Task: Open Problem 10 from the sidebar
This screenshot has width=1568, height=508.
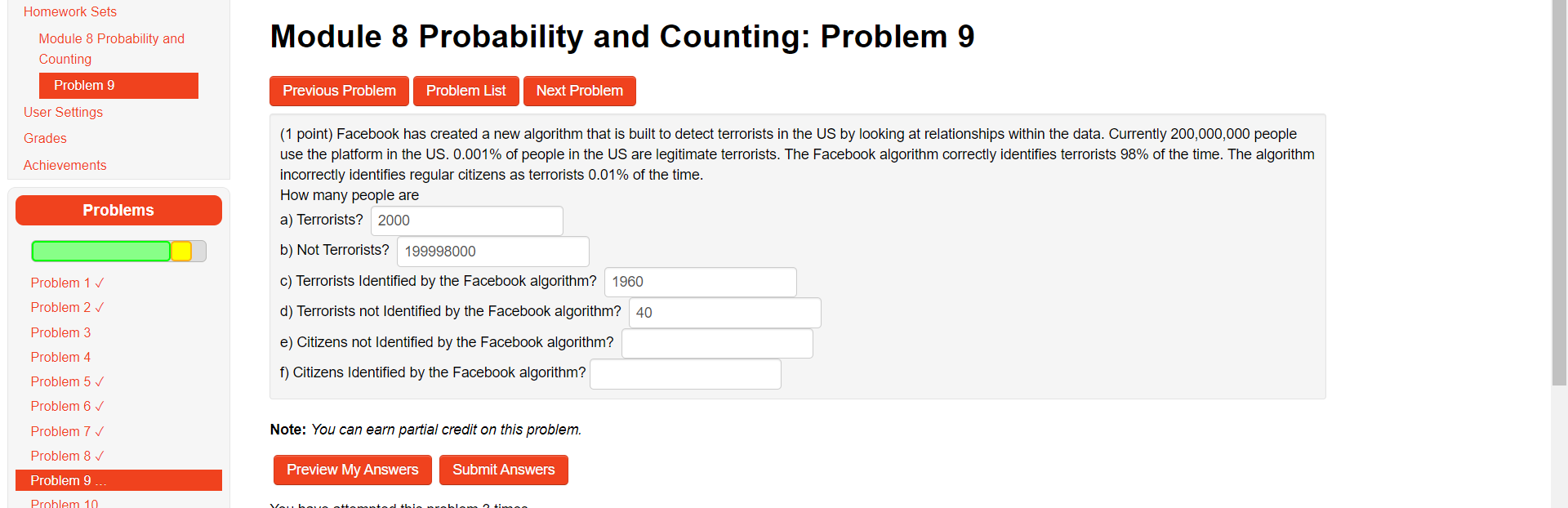Action: (64, 502)
